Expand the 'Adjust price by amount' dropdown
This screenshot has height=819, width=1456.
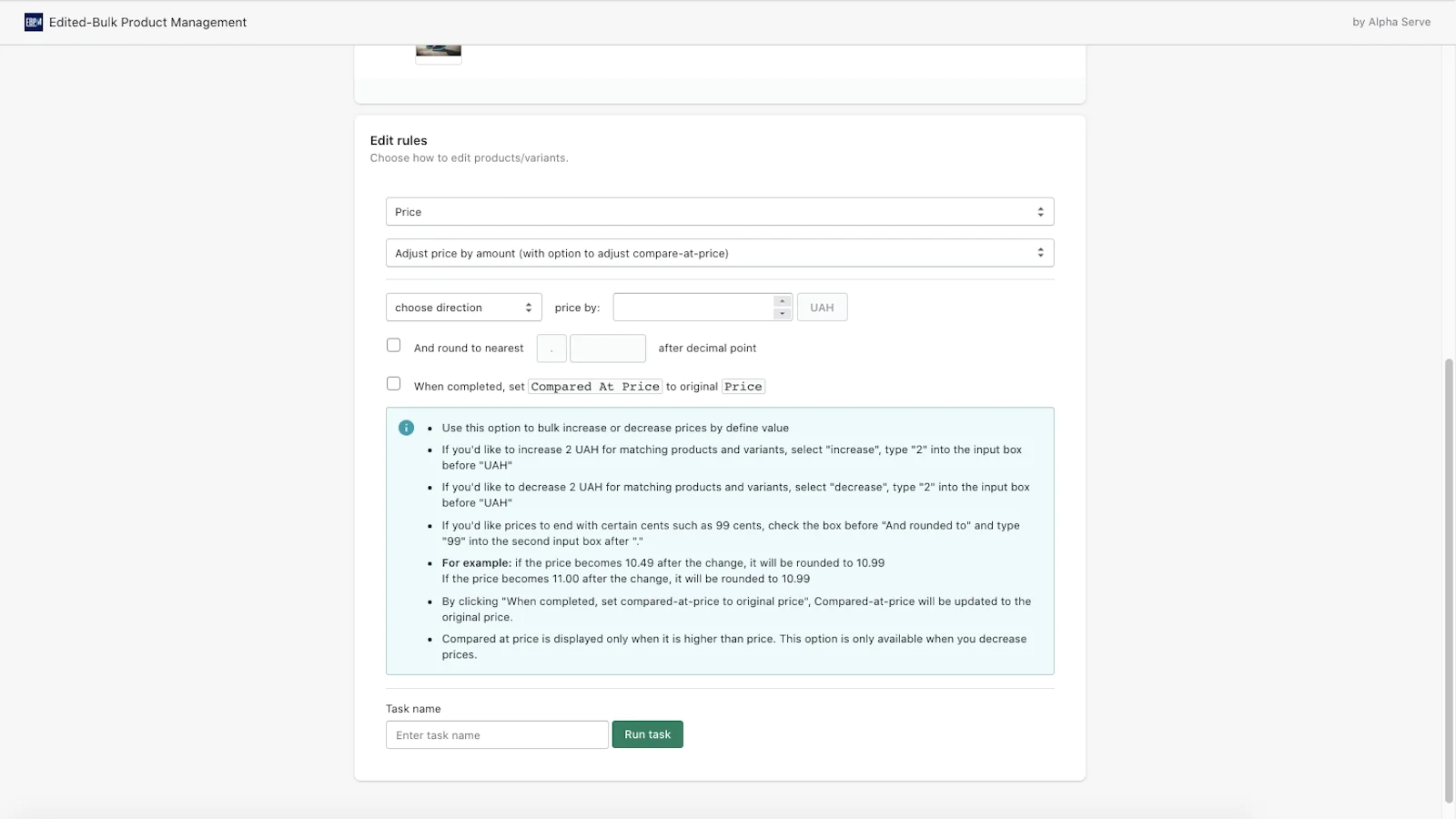719,253
